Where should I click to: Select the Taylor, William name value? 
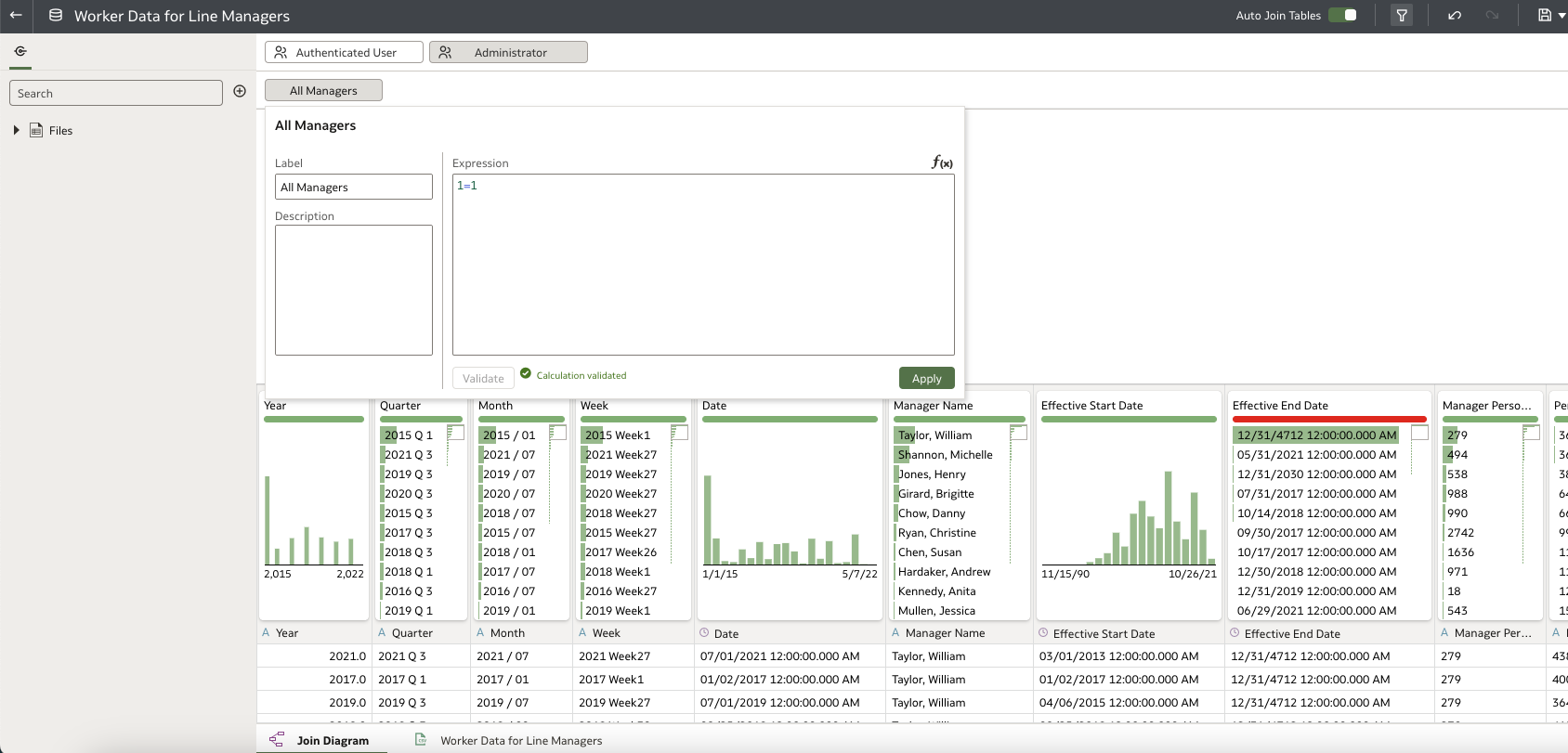click(934, 435)
